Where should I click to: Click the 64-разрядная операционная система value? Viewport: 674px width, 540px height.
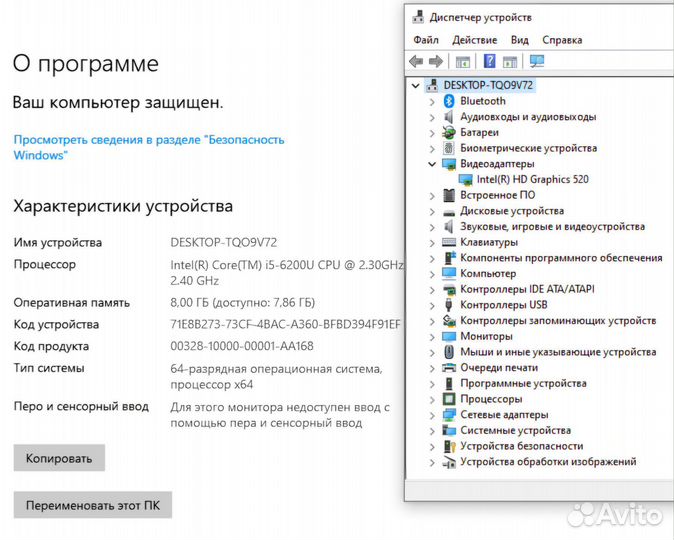click(276, 376)
